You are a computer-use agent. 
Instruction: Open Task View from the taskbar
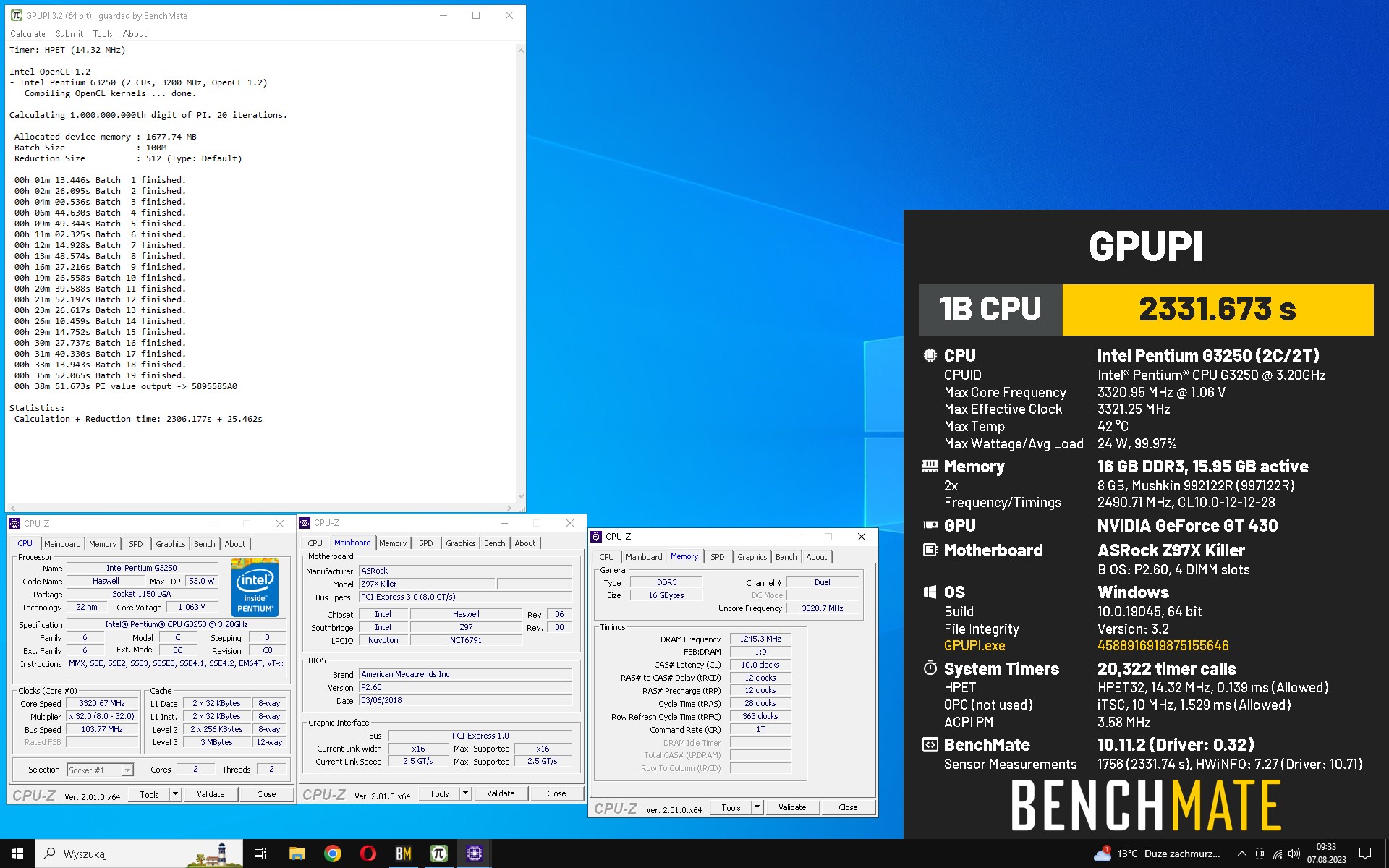coord(260,854)
